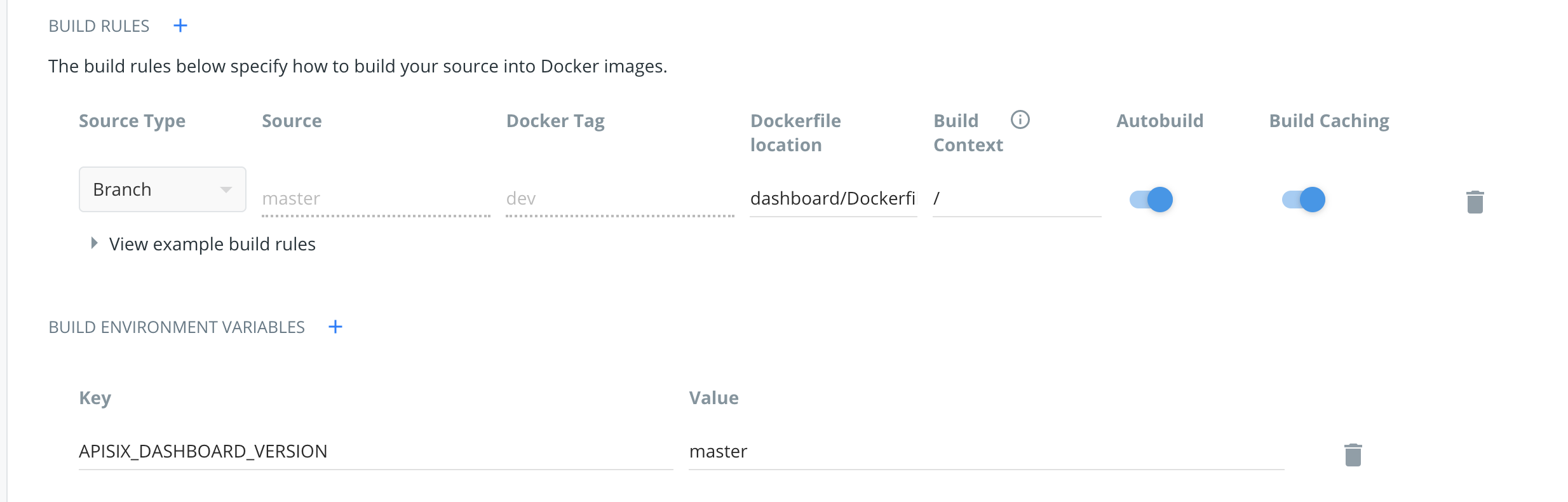
Task: Edit the APISIX_DASHBOARD_VERSION key field
Action: coord(375,451)
